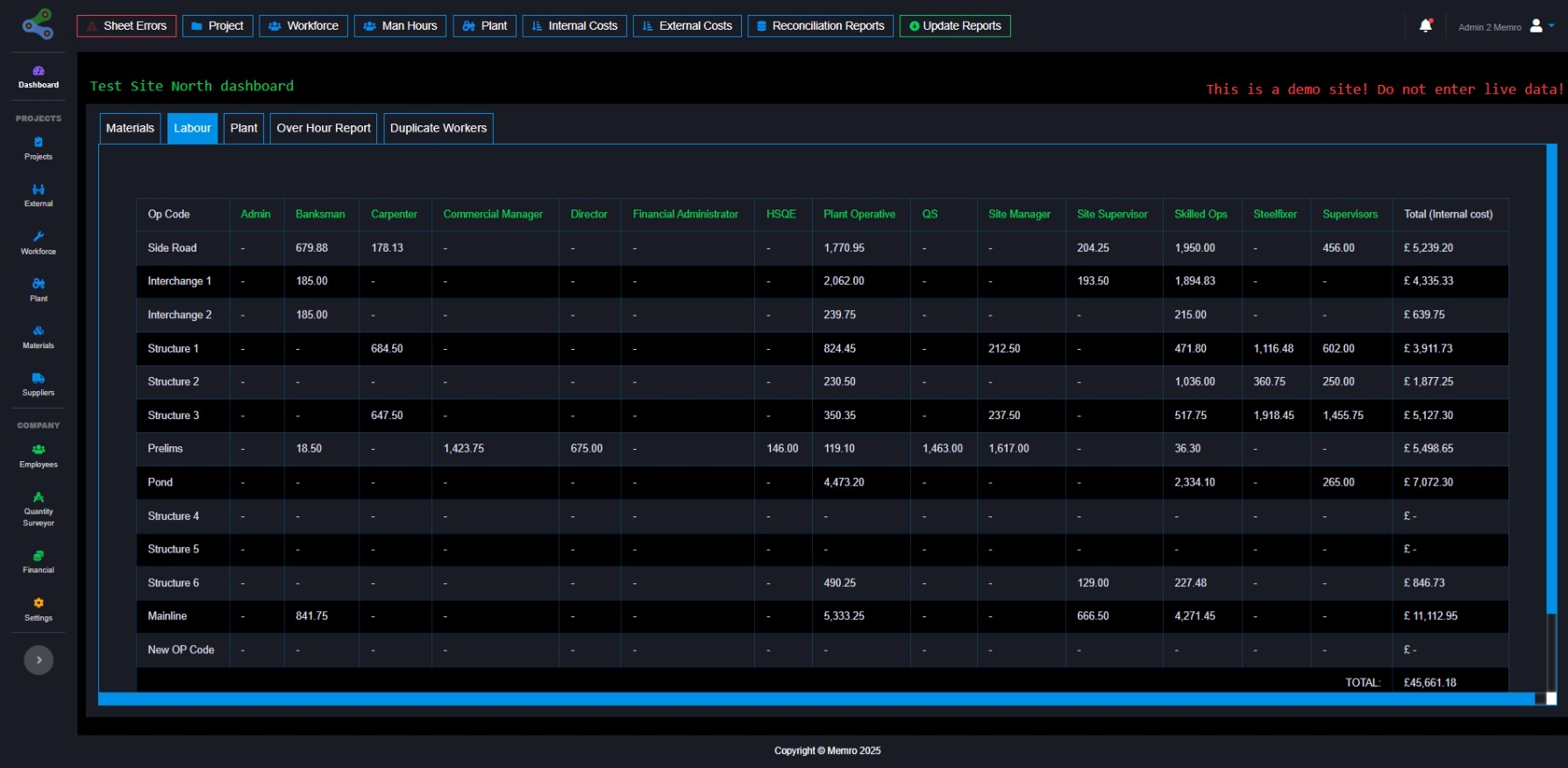
Task: Select the Interchange 2 row label
Action: coord(179,315)
